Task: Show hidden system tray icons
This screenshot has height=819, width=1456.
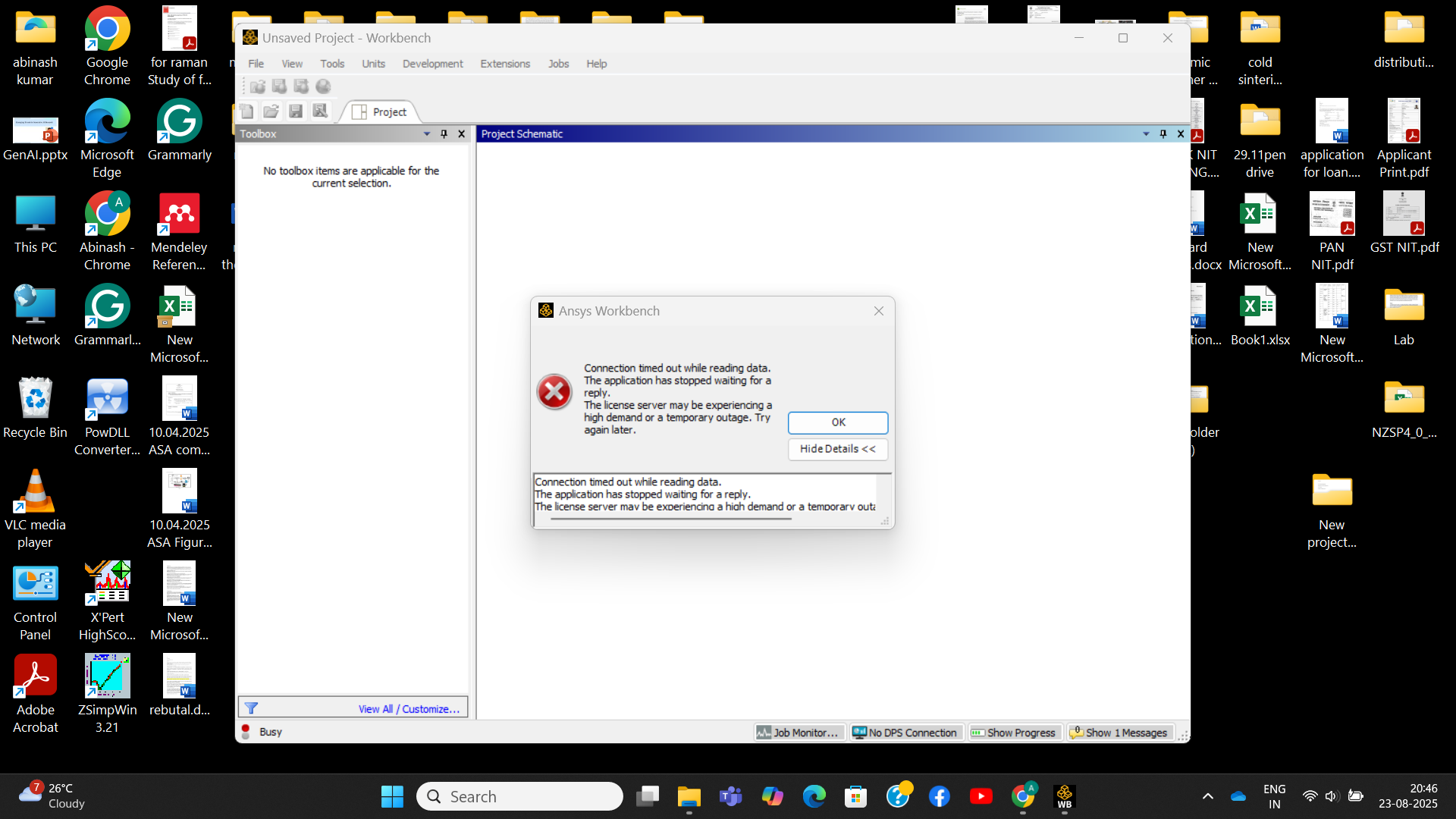Action: tap(1207, 796)
